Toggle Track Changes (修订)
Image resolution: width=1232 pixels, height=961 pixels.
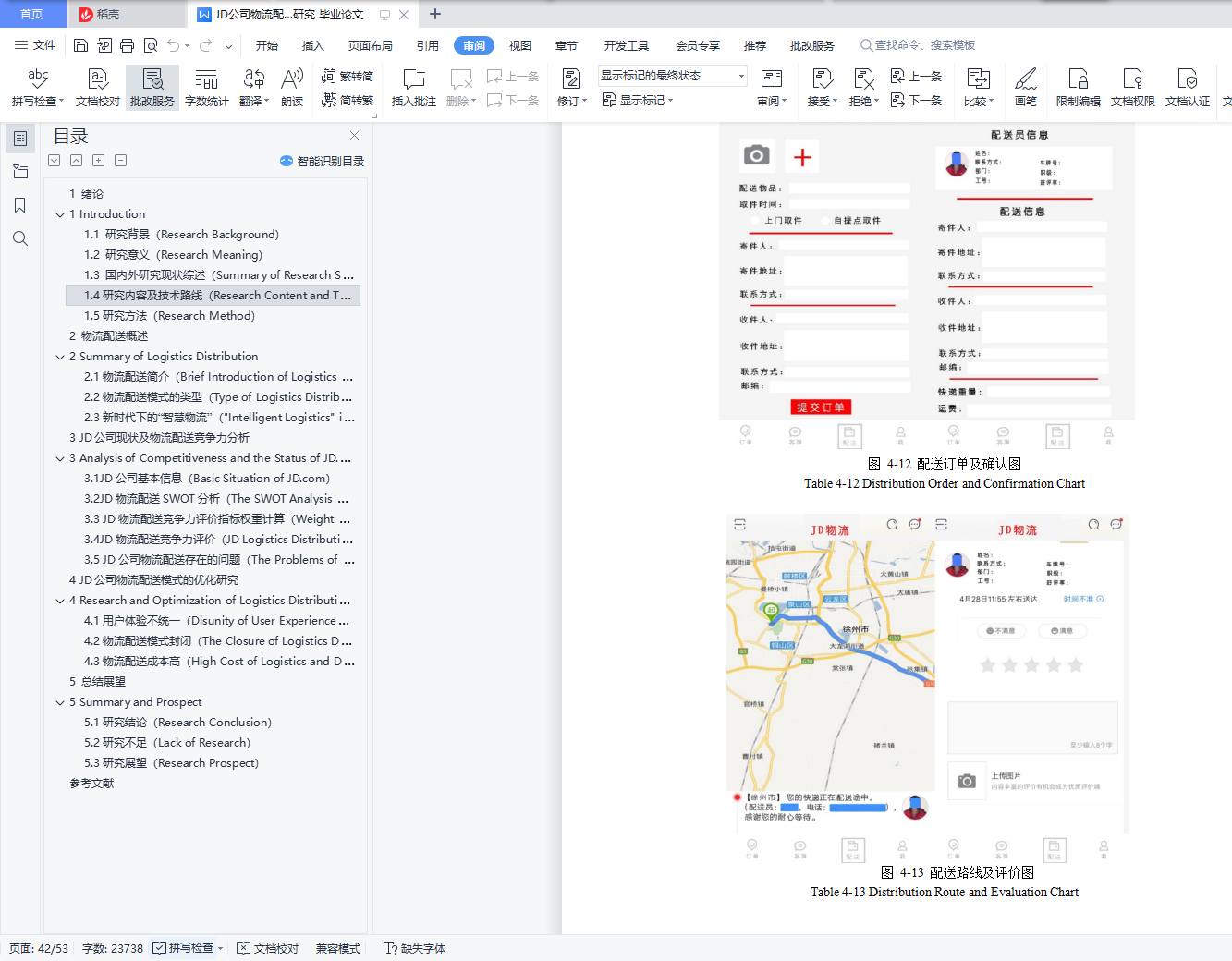point(571,88)
